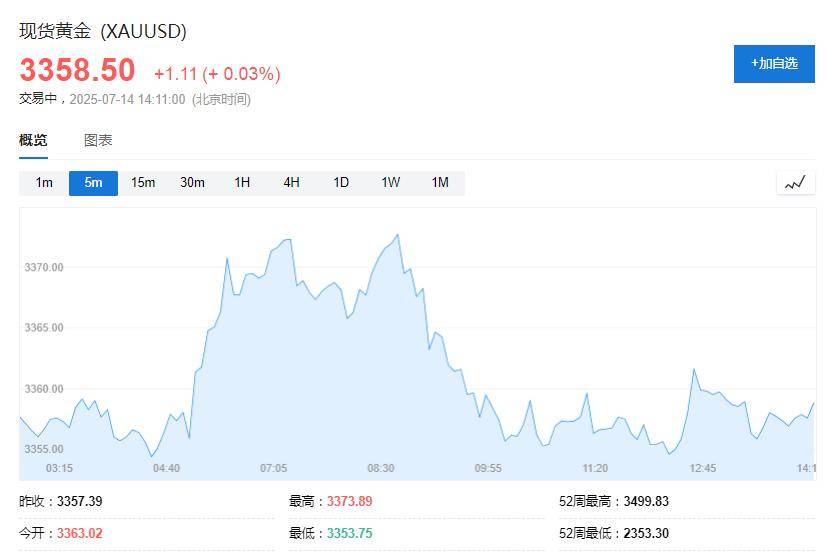
Task: Click the current price 3358.50
Action: pos(77,70)
